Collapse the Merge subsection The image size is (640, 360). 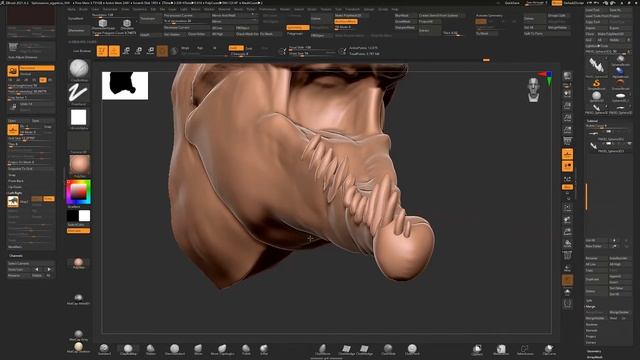(591, 307)
